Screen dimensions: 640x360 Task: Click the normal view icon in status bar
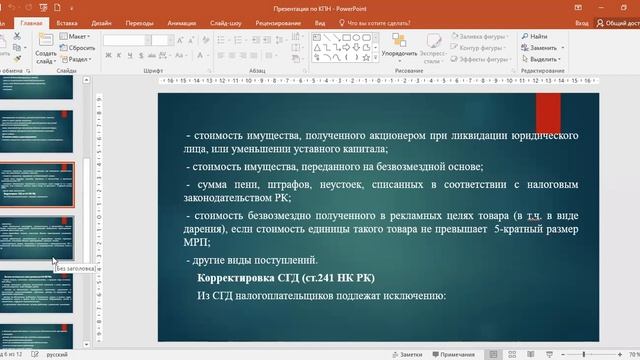493,354
